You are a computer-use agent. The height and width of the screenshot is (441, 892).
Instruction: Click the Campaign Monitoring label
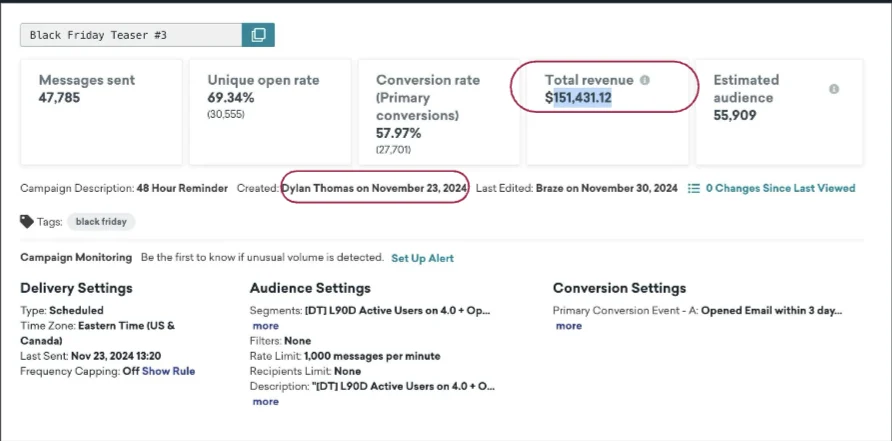(x=76, y=257)
